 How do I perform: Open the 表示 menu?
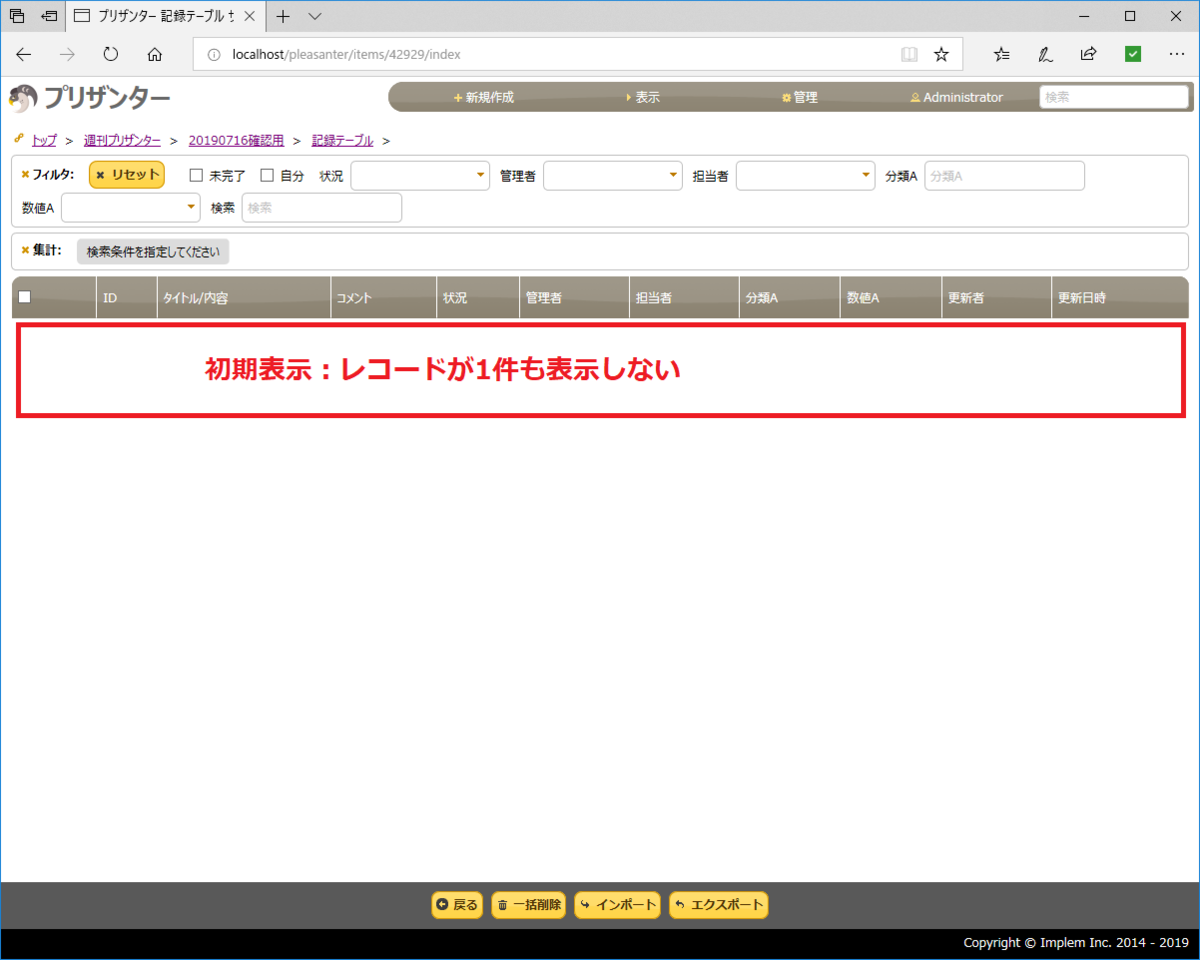643,97
